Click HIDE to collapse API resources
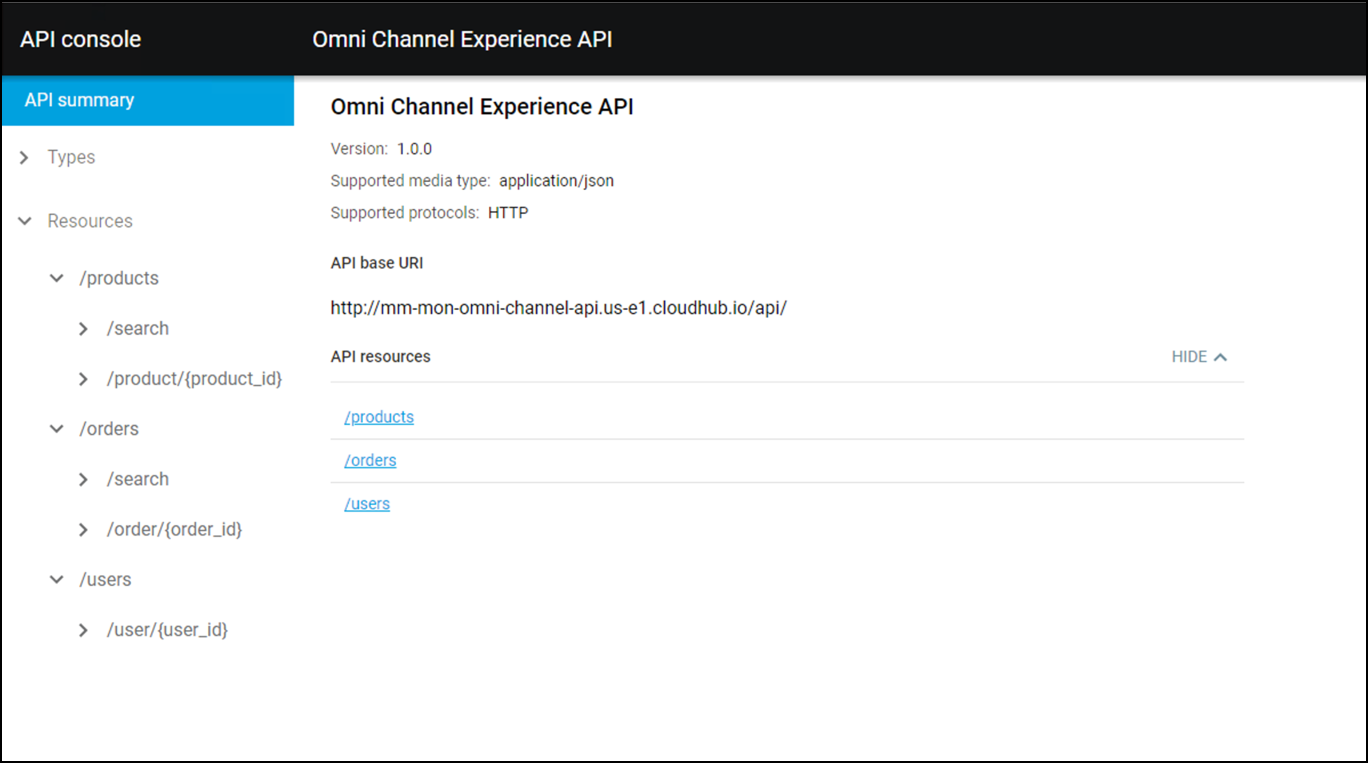The width and height of the screenshot is (1368, 763). pyautogui.click(x=1199, y=357)
